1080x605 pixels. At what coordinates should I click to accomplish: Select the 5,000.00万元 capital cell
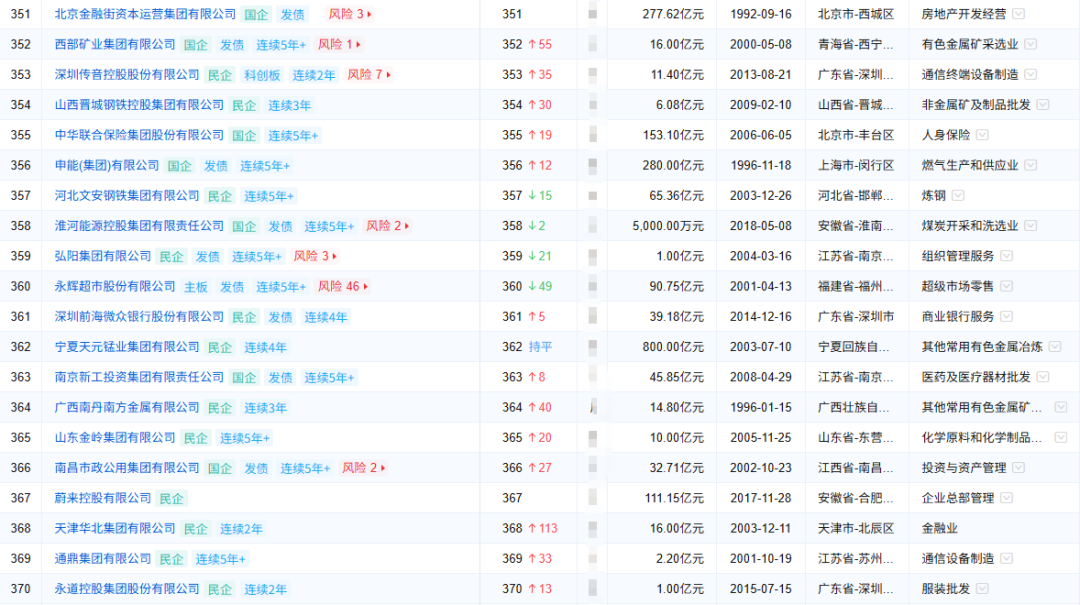point(668,226)
